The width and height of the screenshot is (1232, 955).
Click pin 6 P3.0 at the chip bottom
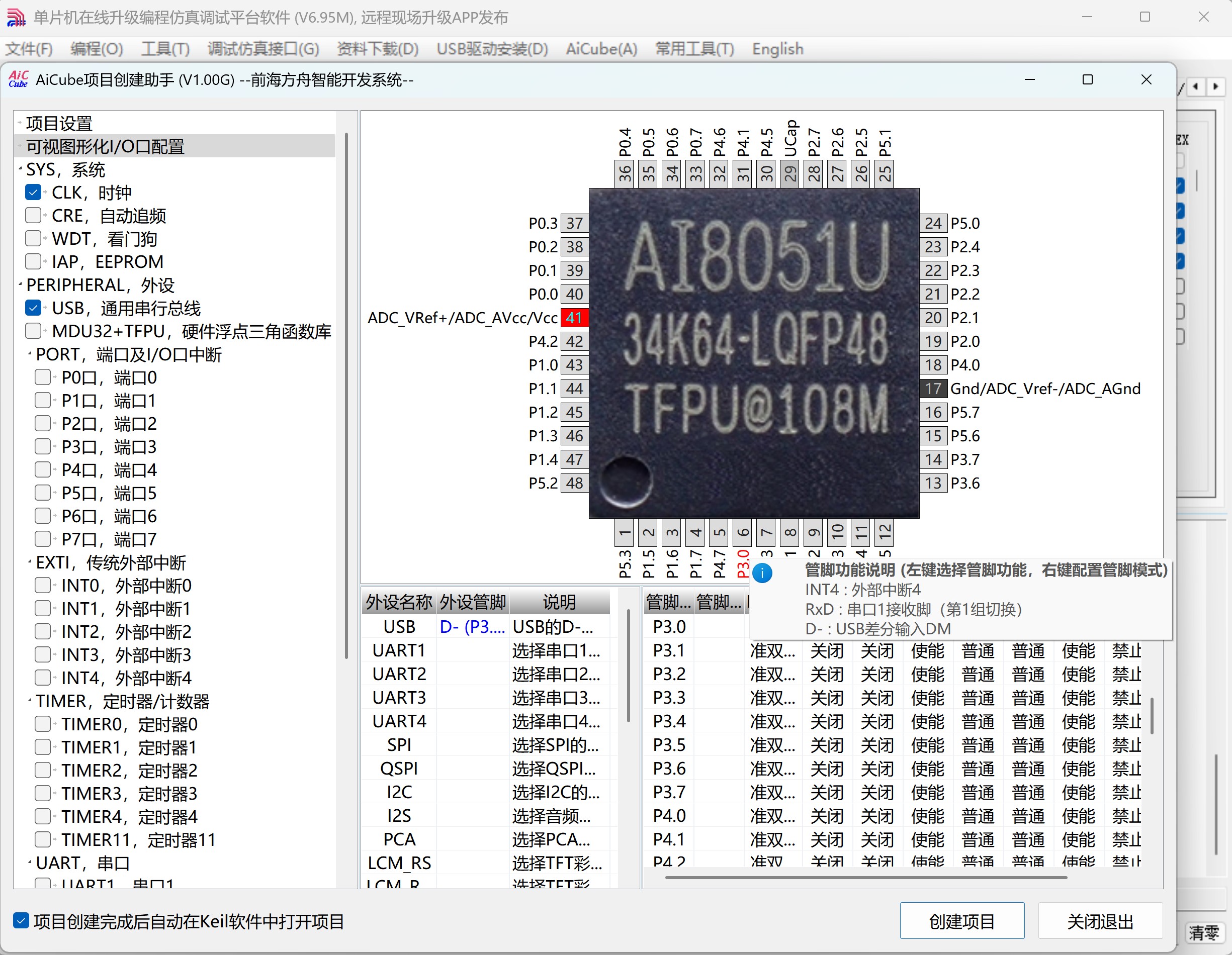[x=743, y=533]
